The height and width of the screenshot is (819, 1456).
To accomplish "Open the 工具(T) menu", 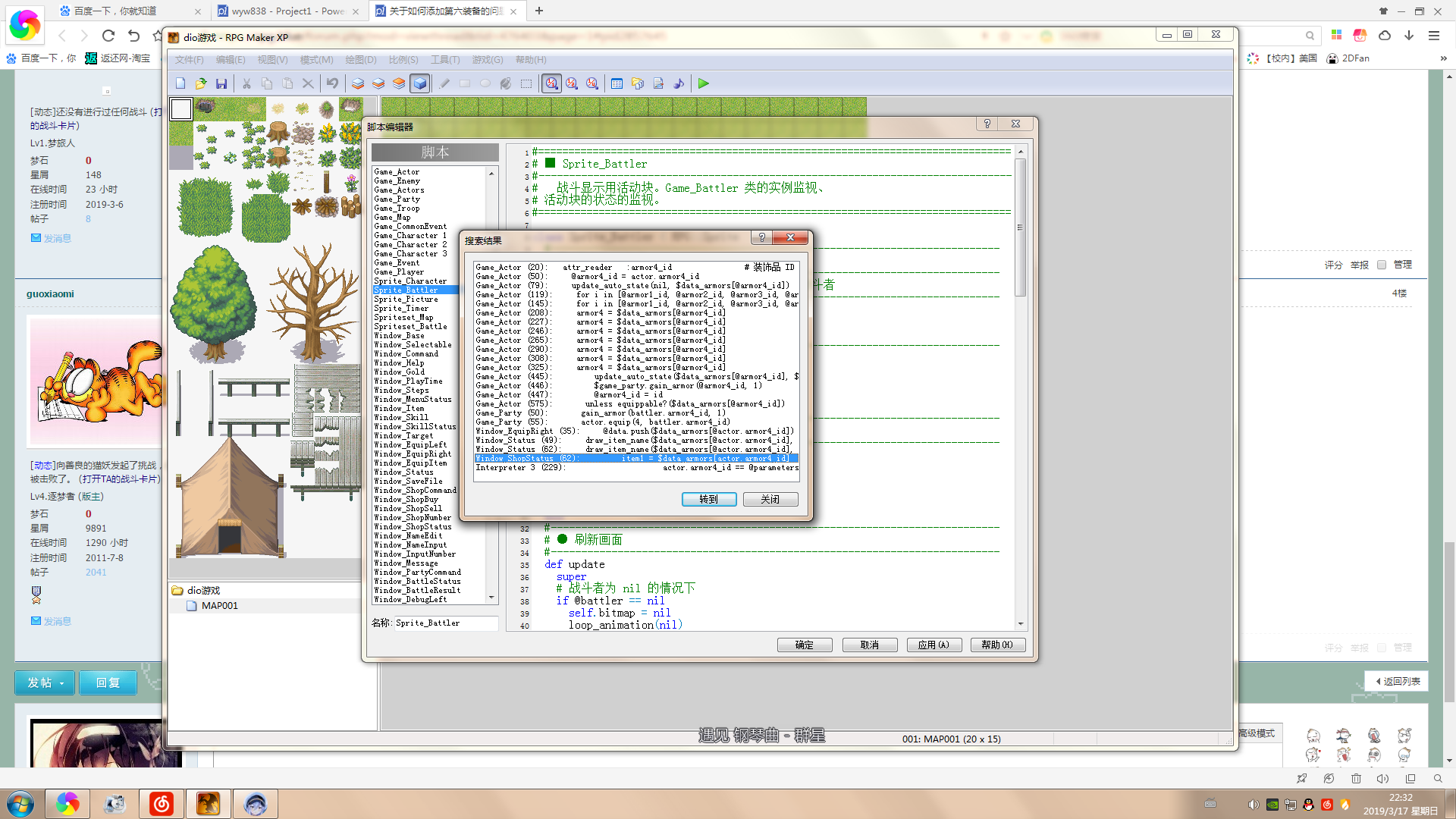I will (445, 59).
